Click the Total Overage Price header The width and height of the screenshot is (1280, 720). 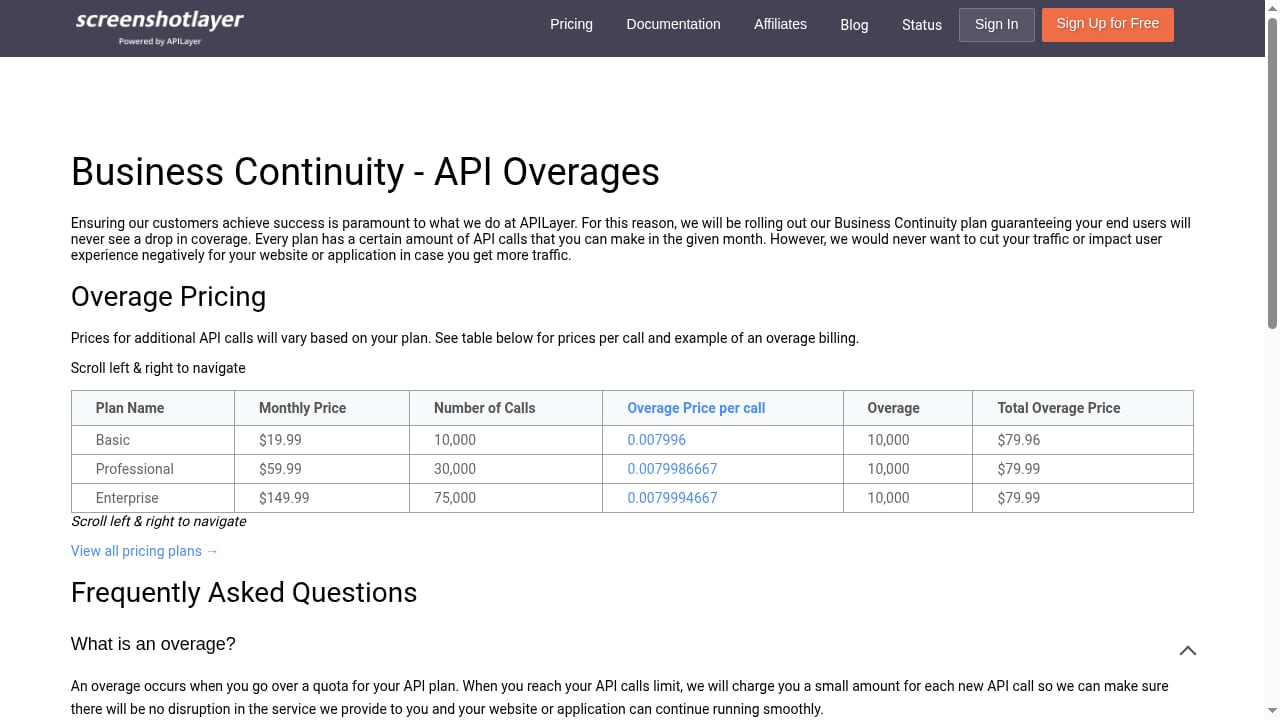tap(1083, 408)
